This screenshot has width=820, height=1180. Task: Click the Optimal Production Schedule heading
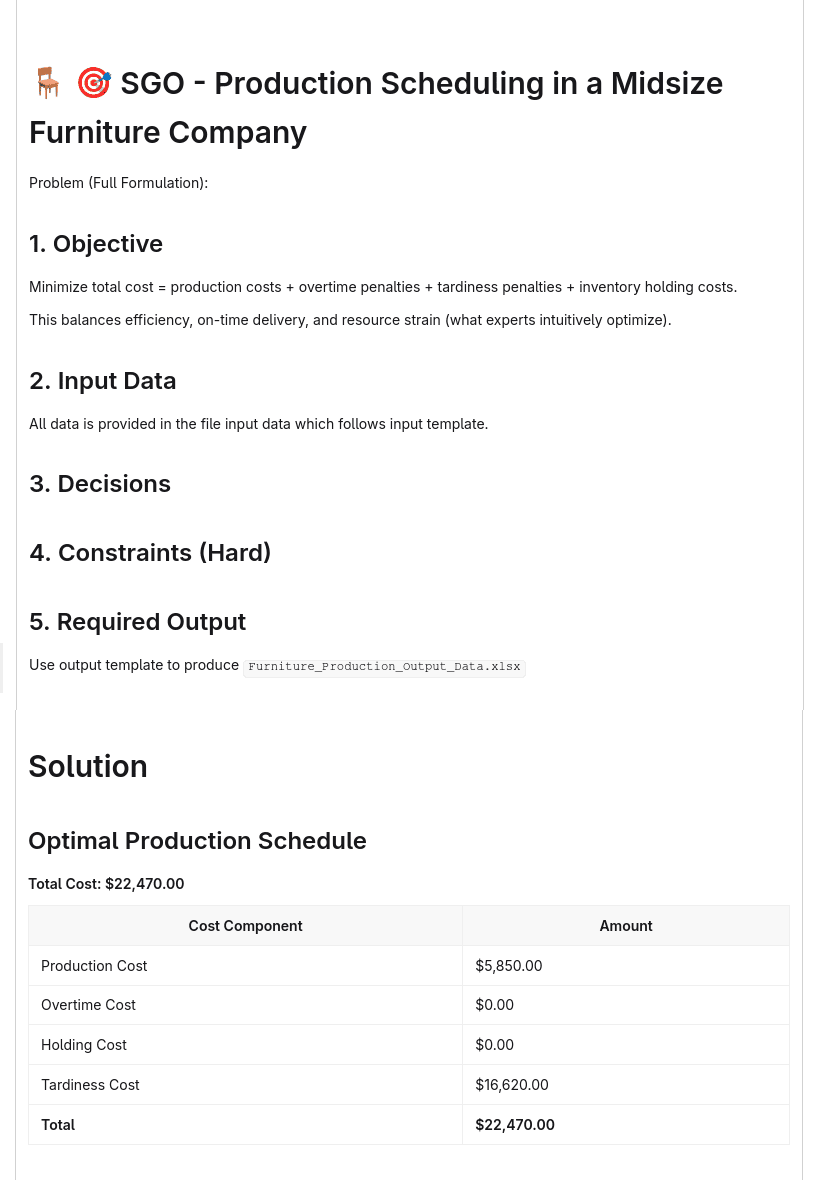[x=197, y=841]
